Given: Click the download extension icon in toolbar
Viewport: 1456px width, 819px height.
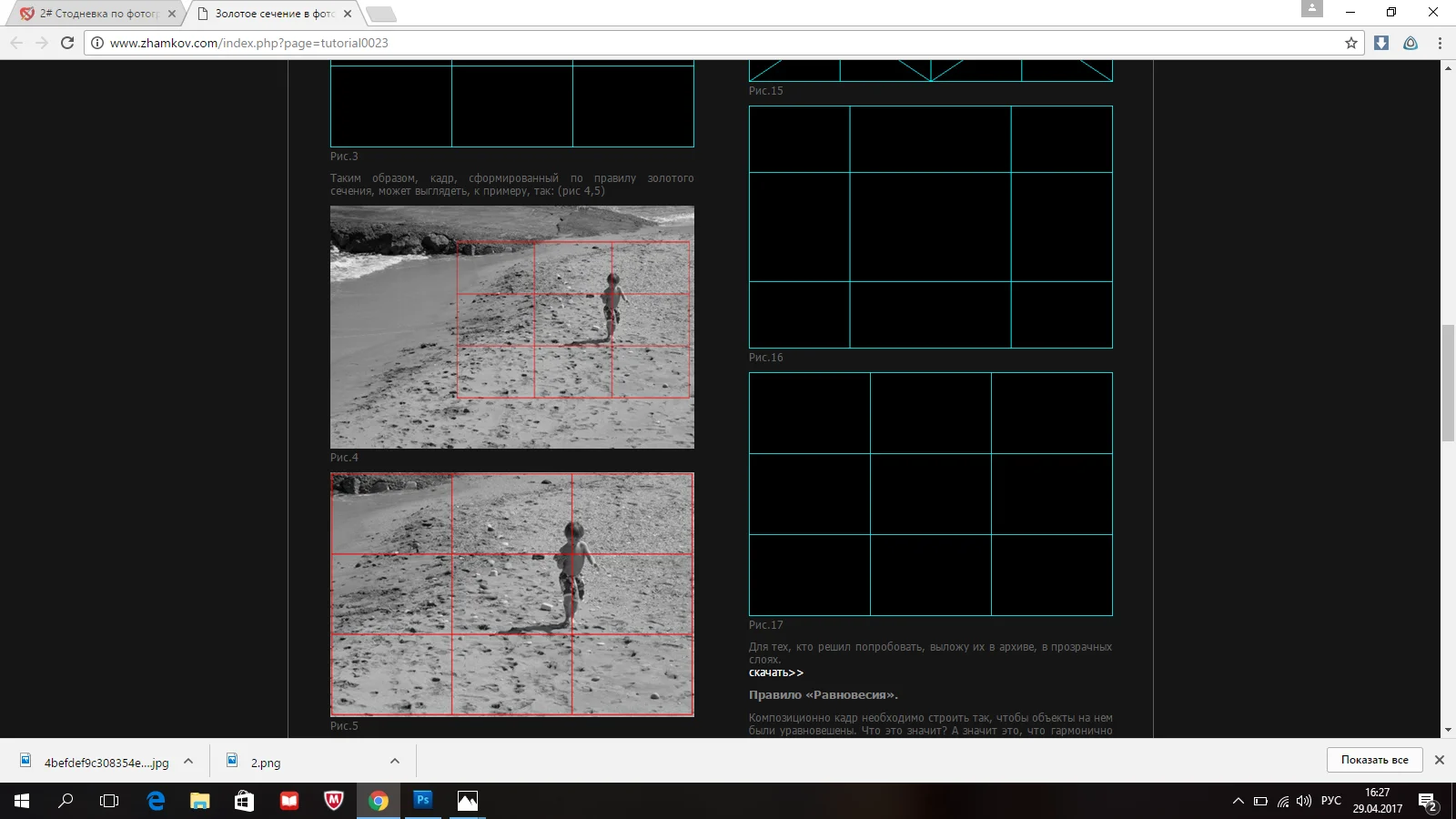Looking at the screenshot, I should coord(1381,43).
